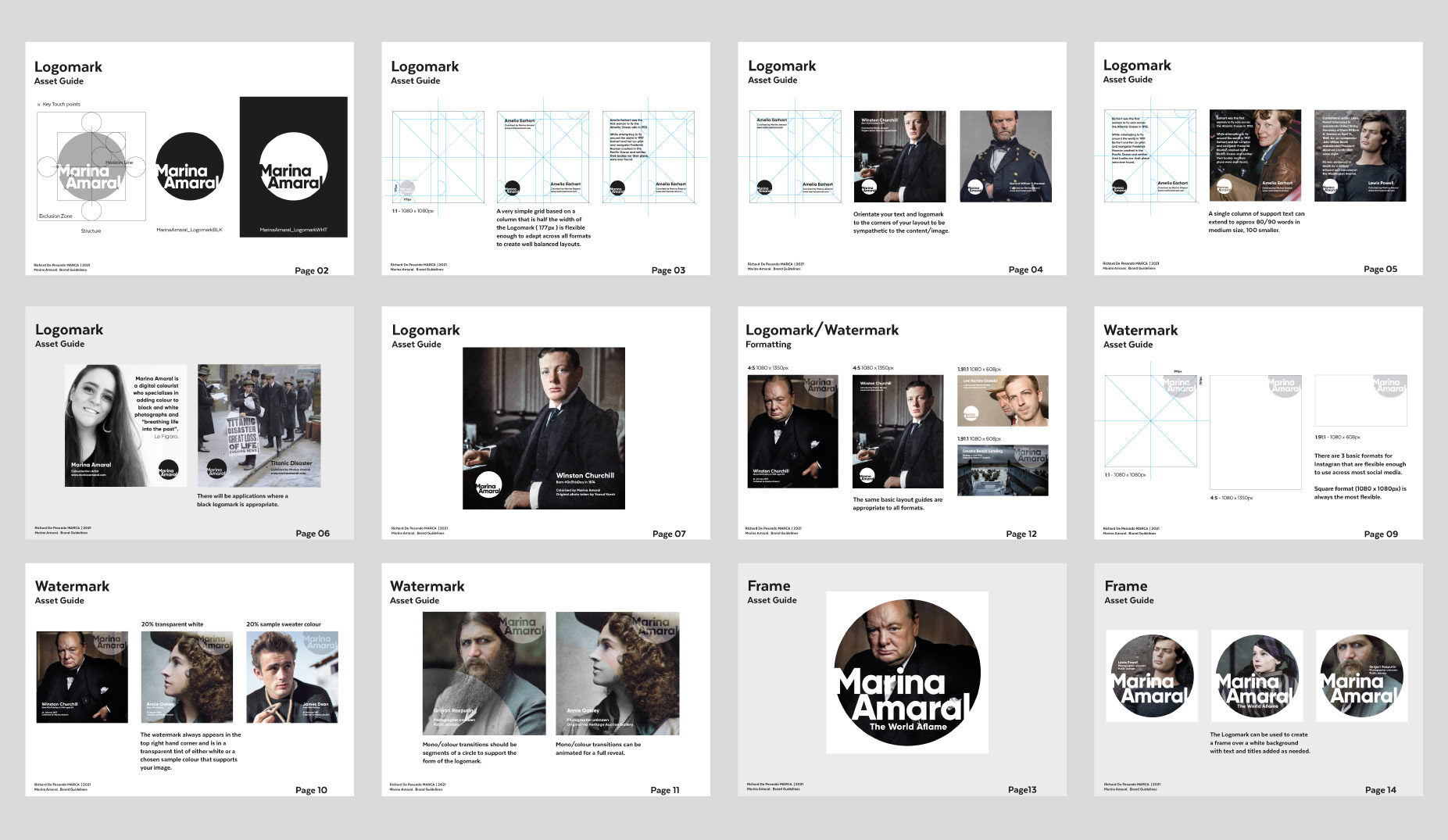Select the 'MarinaAmaral_LogomarkWHT' caption
This screenshot has height=840, width=1448.
tap(293, 230)
